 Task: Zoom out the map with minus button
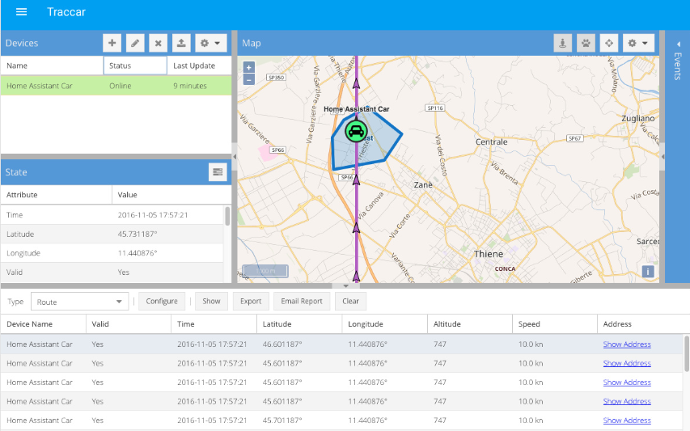pos(249,79)
